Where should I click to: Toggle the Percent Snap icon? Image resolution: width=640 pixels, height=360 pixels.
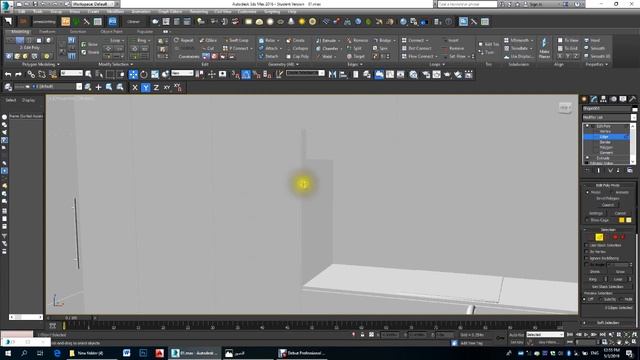256,74
